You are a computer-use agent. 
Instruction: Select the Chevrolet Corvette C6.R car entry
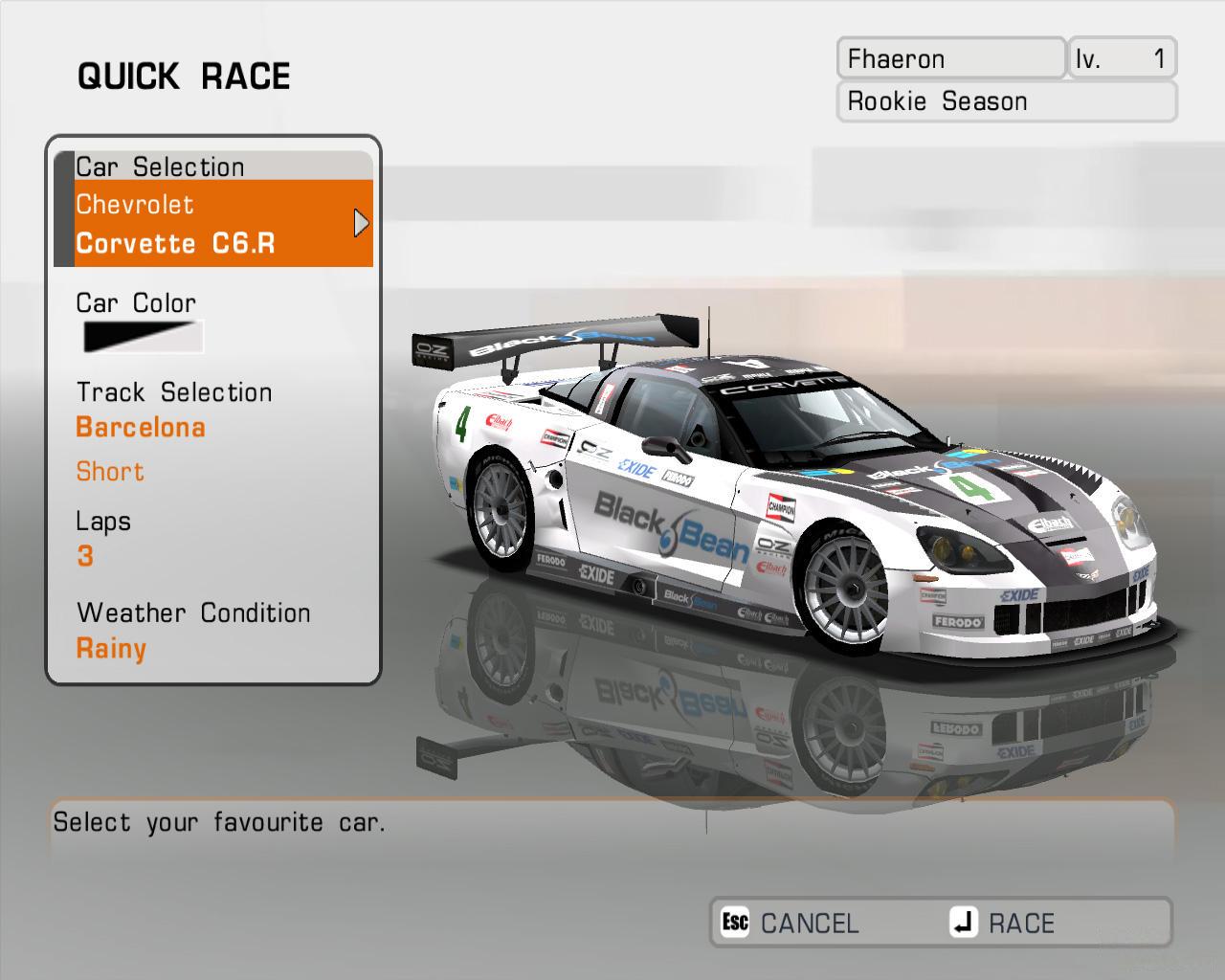[224, 223]
